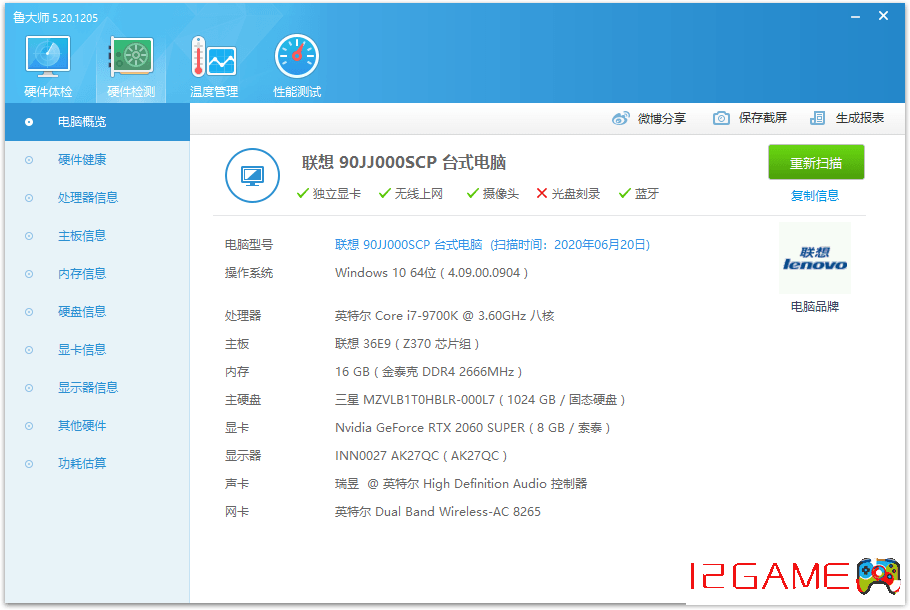Click the 联想 36E9 motherboard value
The image size is (910, 610).
click(407, 344)
